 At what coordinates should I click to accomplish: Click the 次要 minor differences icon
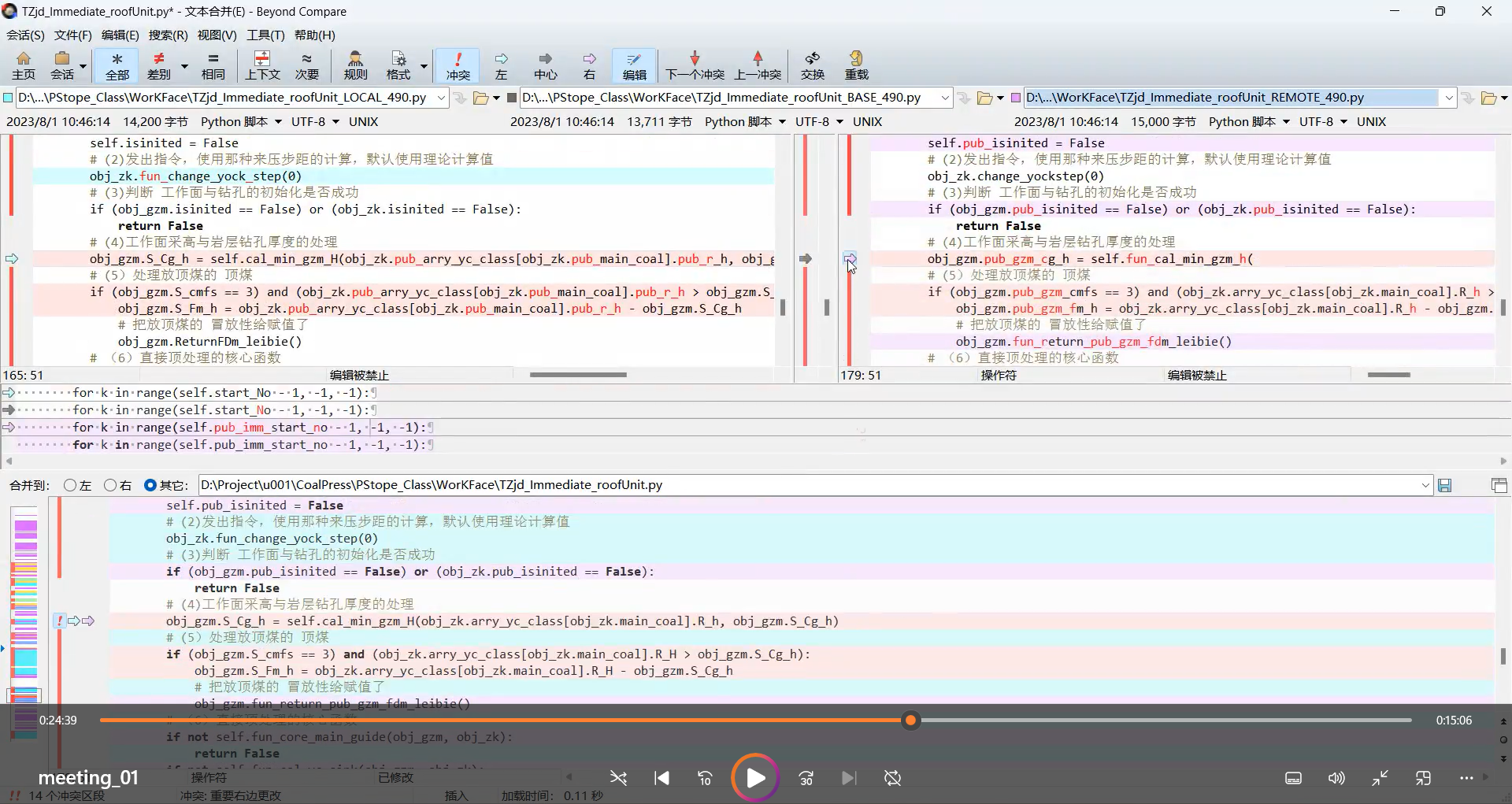tap(307, 65)
